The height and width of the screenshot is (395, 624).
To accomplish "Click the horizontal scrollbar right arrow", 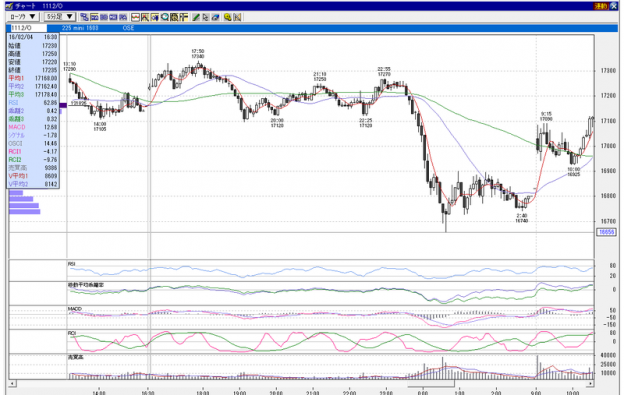I will (x=591, y=383).
